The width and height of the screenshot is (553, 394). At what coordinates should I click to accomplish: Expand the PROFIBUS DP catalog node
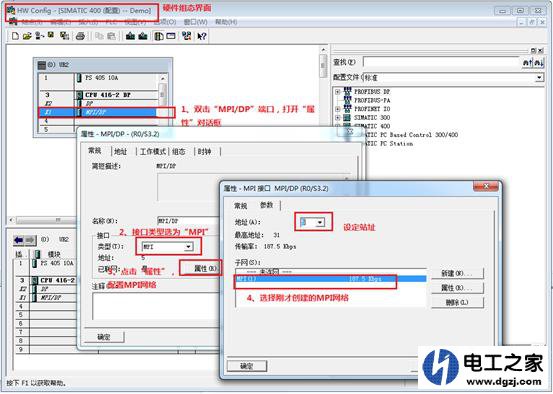338,92
